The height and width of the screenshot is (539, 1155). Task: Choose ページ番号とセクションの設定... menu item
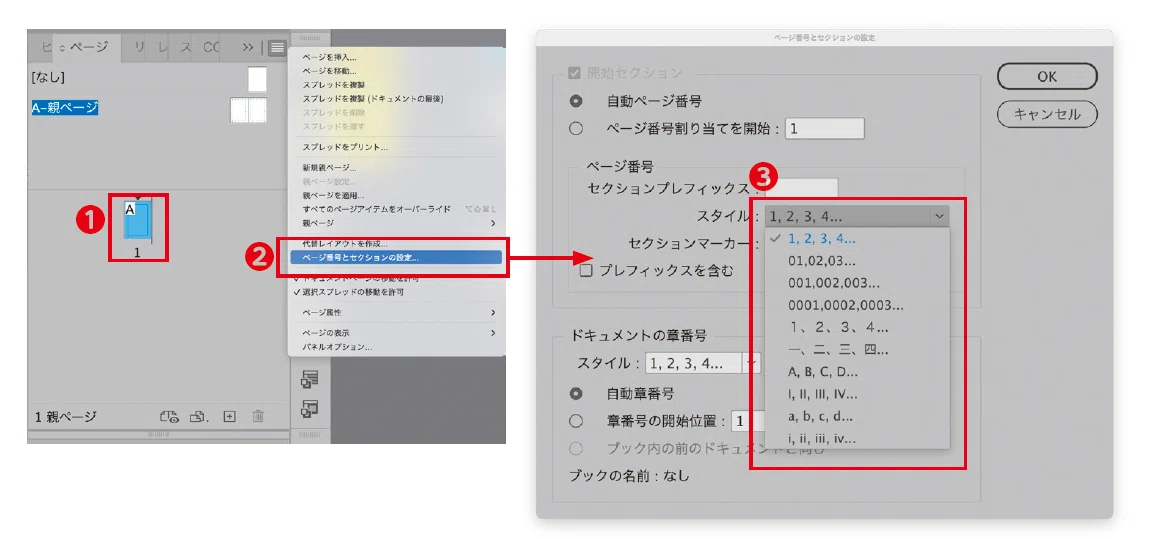(x=396, y=258)
